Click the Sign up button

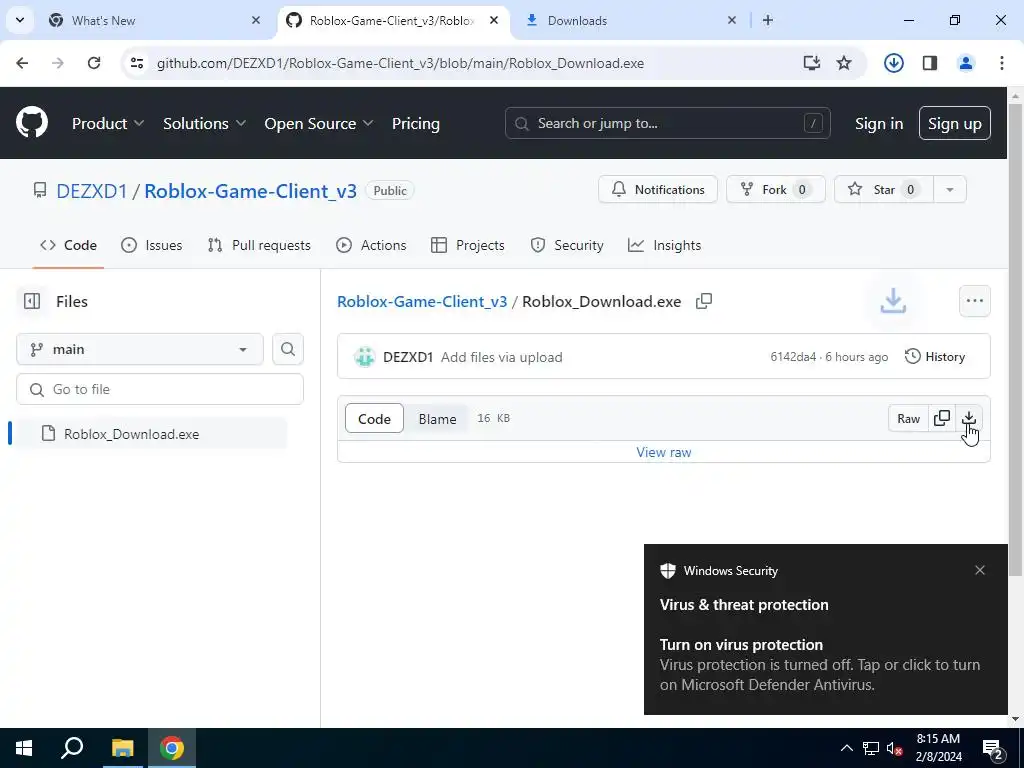pyautogui.click(x=955, y=123)
